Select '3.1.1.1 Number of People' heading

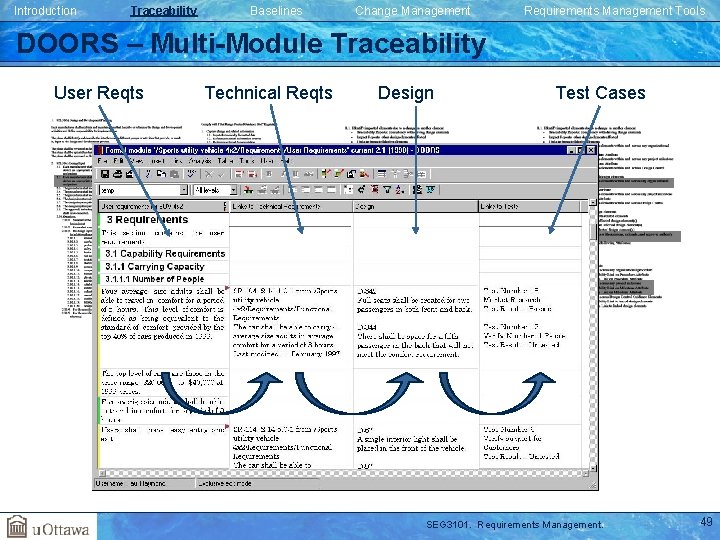(154, 279)
